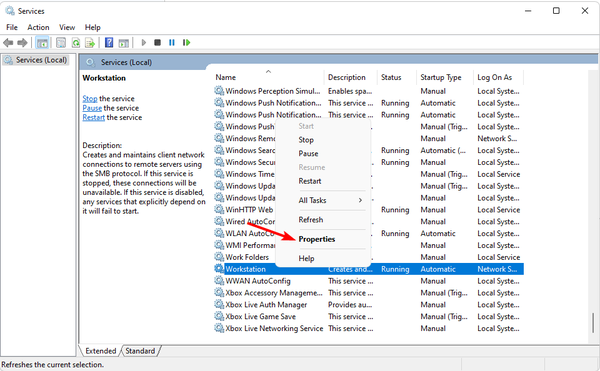Select Properties in the context menu
Screen dimensions: 600x371
[323, 239]
